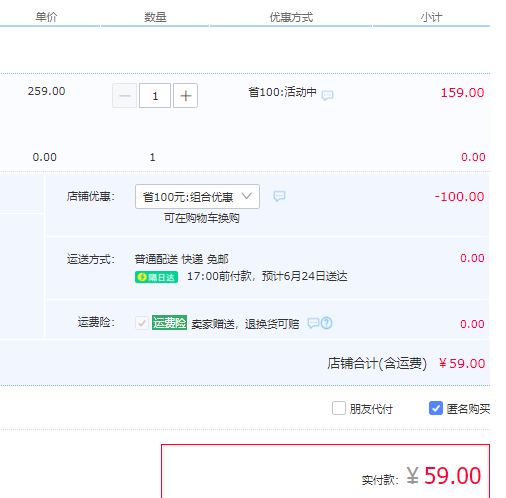Click the 可在购物车换购 text link
The width and height of the screenshot is (506, 498).
click(x=202, y=218)
